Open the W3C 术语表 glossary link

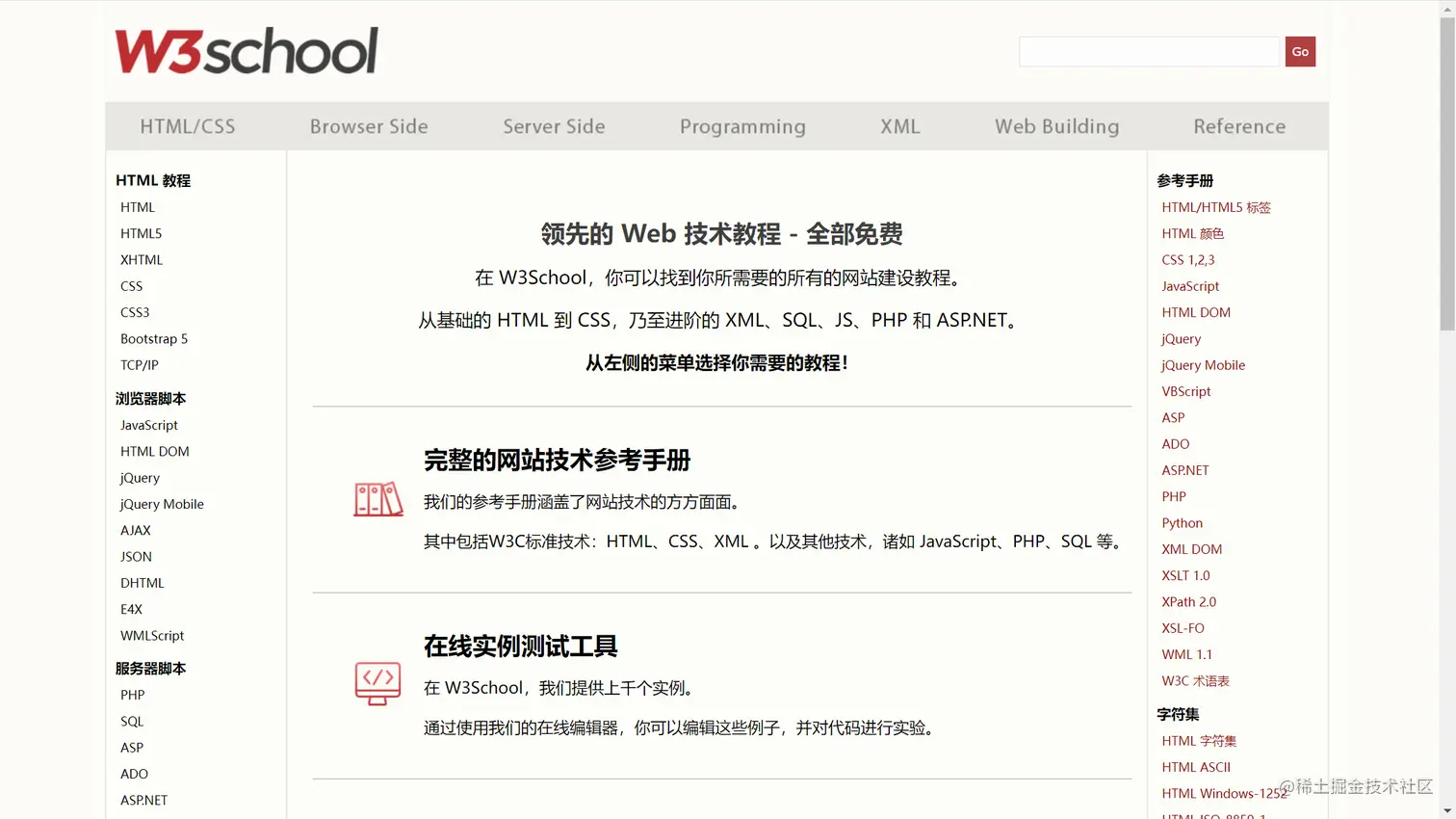(1196, 681)
